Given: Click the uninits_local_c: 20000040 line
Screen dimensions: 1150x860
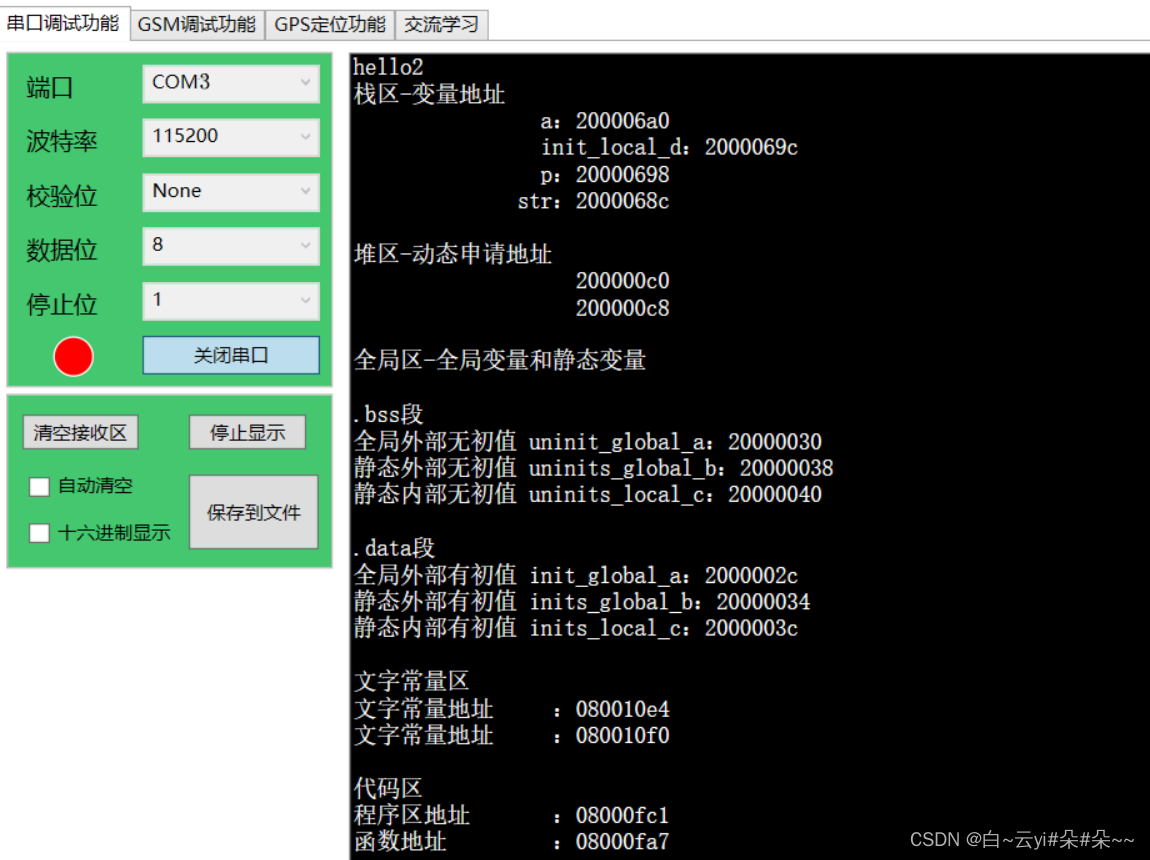Looking at the screenshot, I should pyautogui.click(x=587, y=494).
